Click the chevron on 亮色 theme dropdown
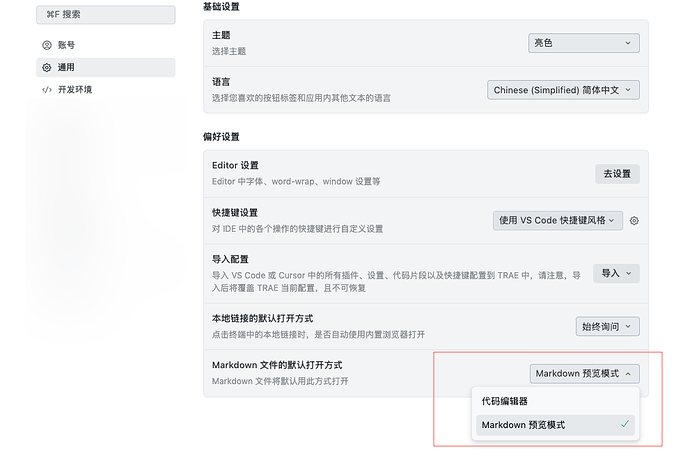This screenshot has width=690, height=451. pos(628,43)
